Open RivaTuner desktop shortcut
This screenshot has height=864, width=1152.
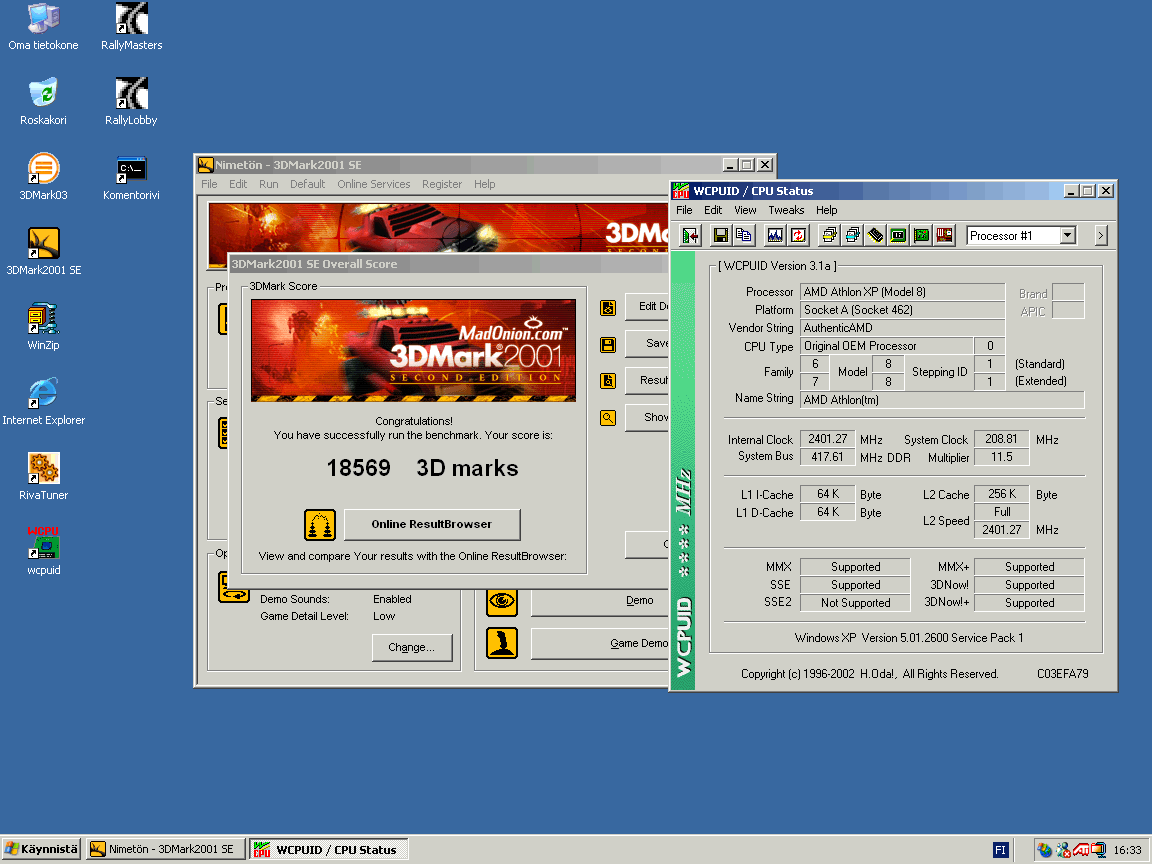43,468
